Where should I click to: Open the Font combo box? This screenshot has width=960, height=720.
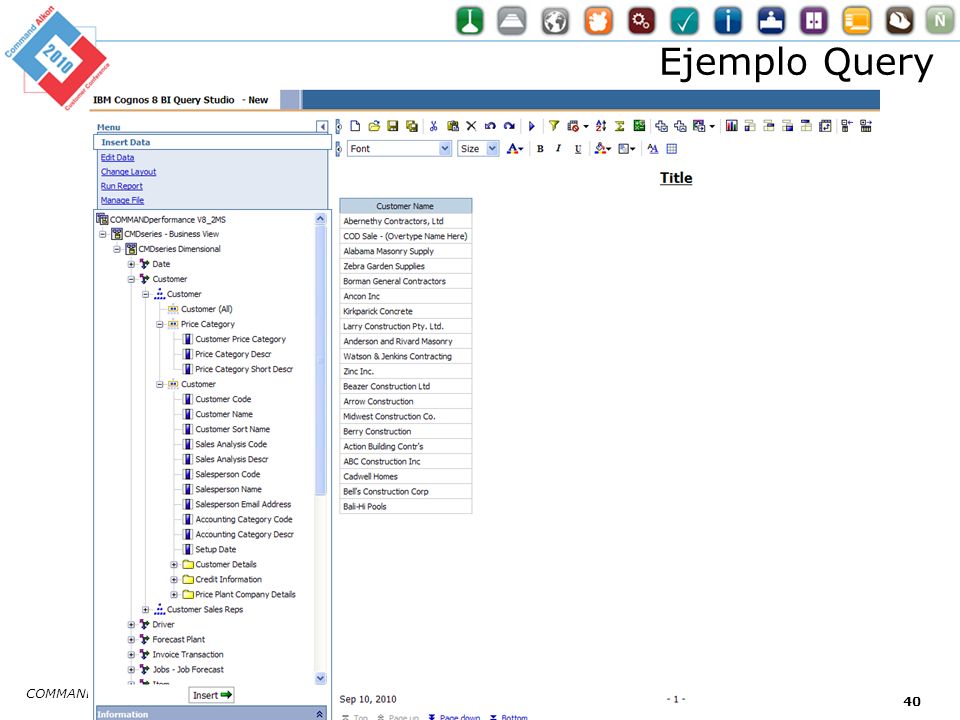(x=399, y=149)
